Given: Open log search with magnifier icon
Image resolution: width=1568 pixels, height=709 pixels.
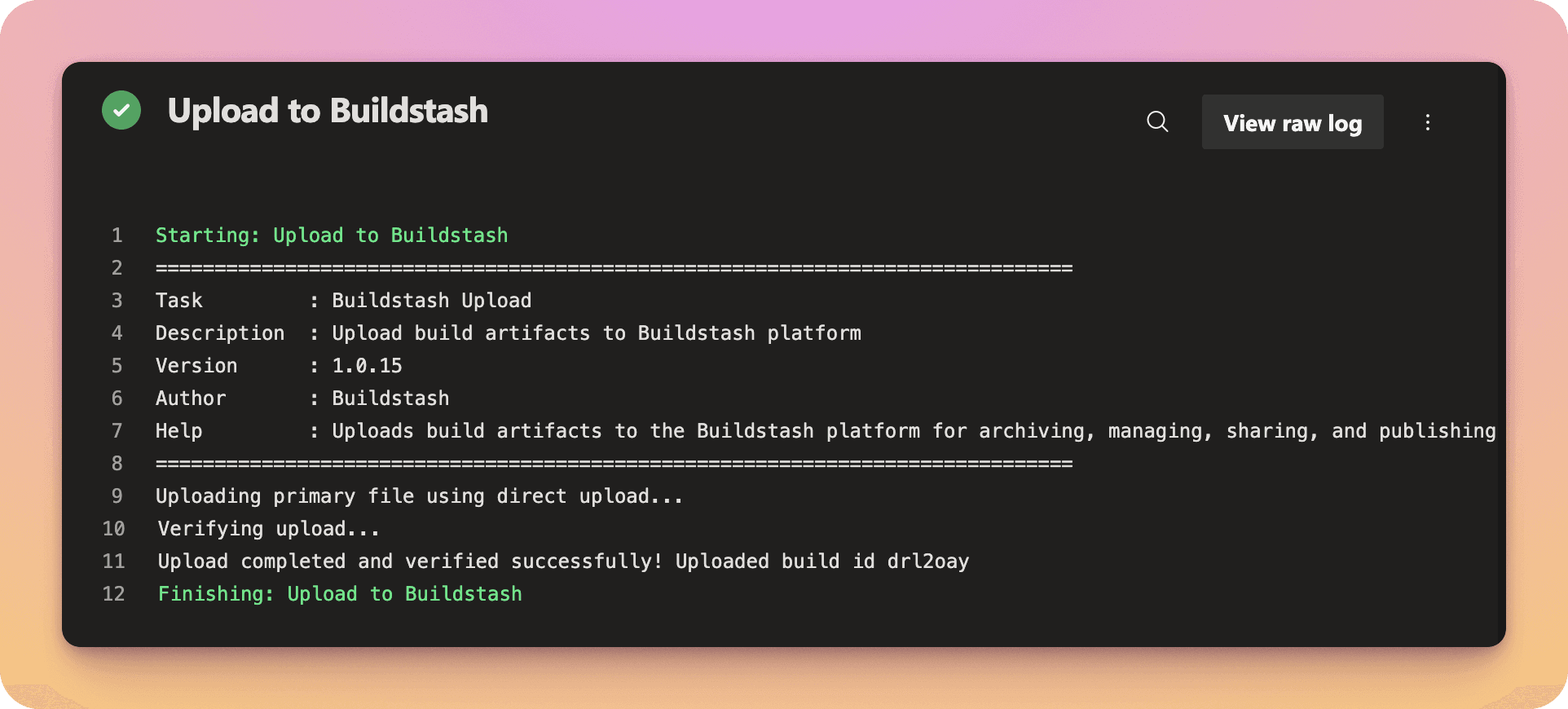Looking at the screenshot, I should click(x=1157, y=122).
